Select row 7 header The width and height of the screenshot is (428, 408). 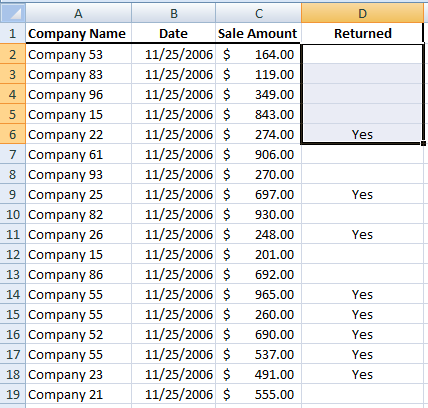coord(13,154)
